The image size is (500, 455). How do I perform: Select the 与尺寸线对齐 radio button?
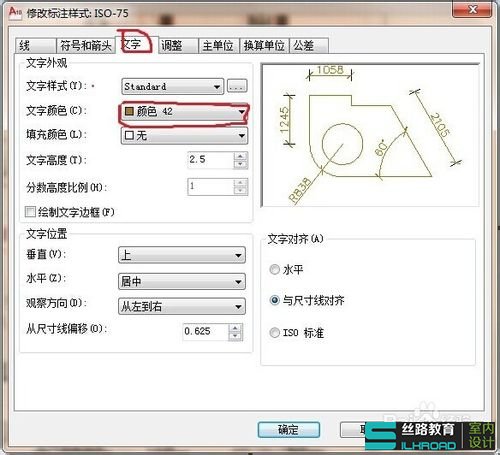274,300
